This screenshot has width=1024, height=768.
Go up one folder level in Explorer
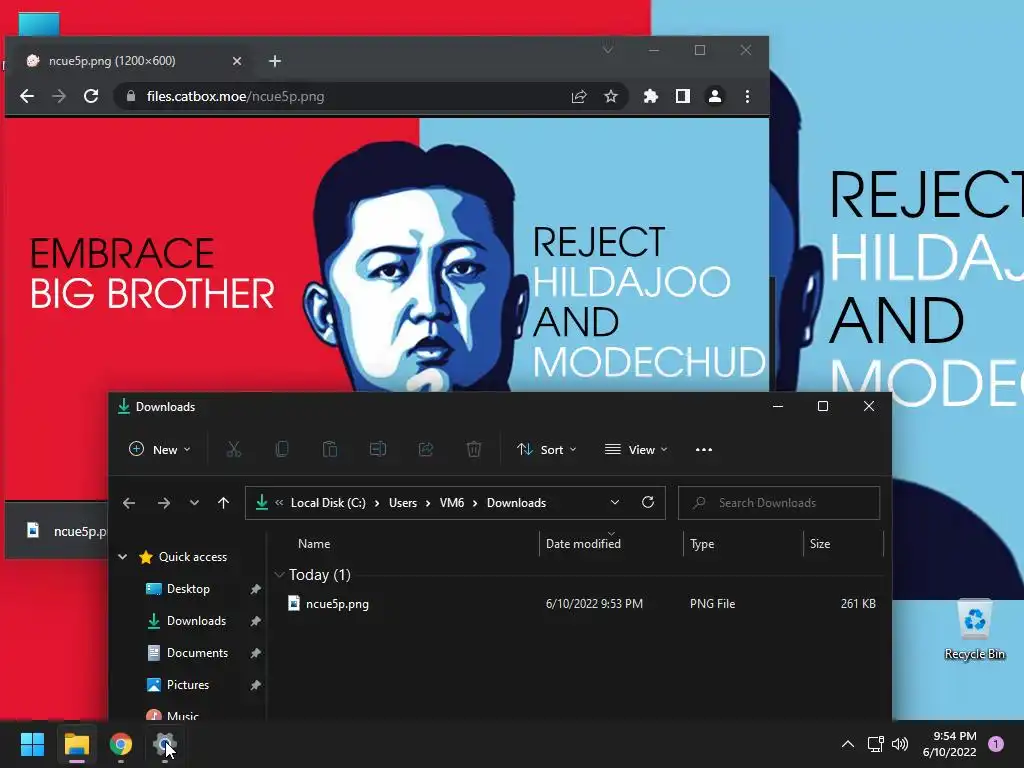[x=223, y=503]
